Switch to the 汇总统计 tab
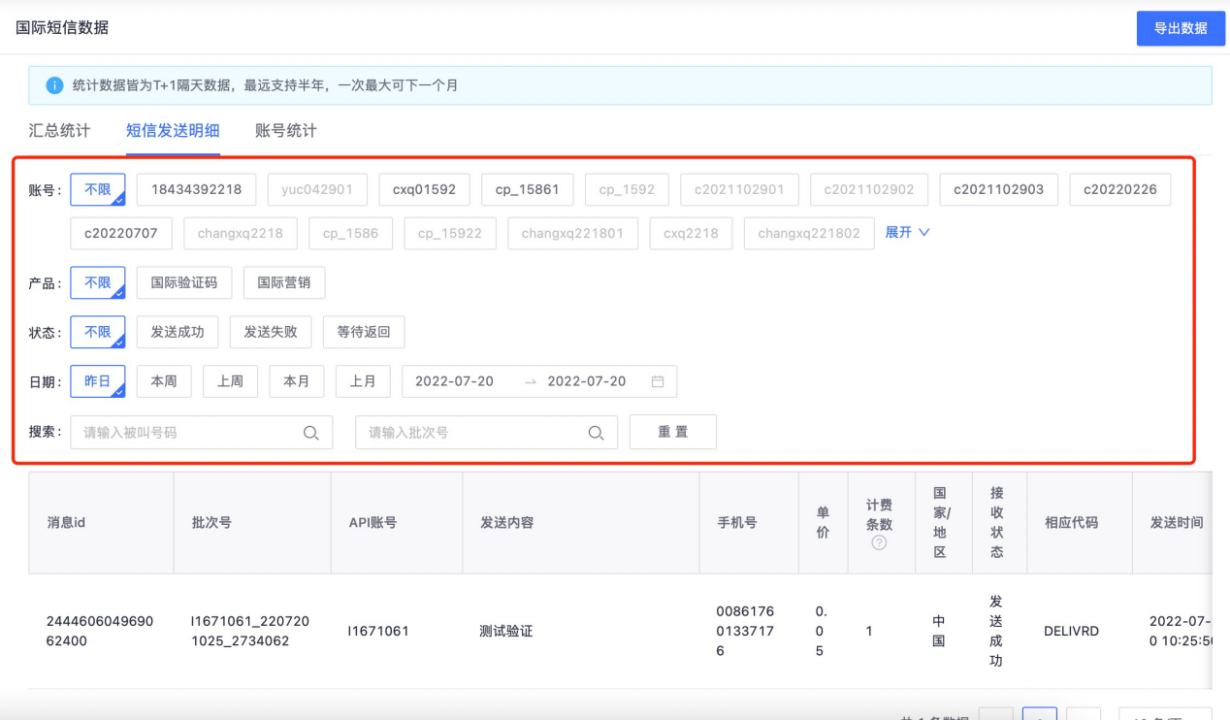1230x720 pixels. click(x=59, y=131)
